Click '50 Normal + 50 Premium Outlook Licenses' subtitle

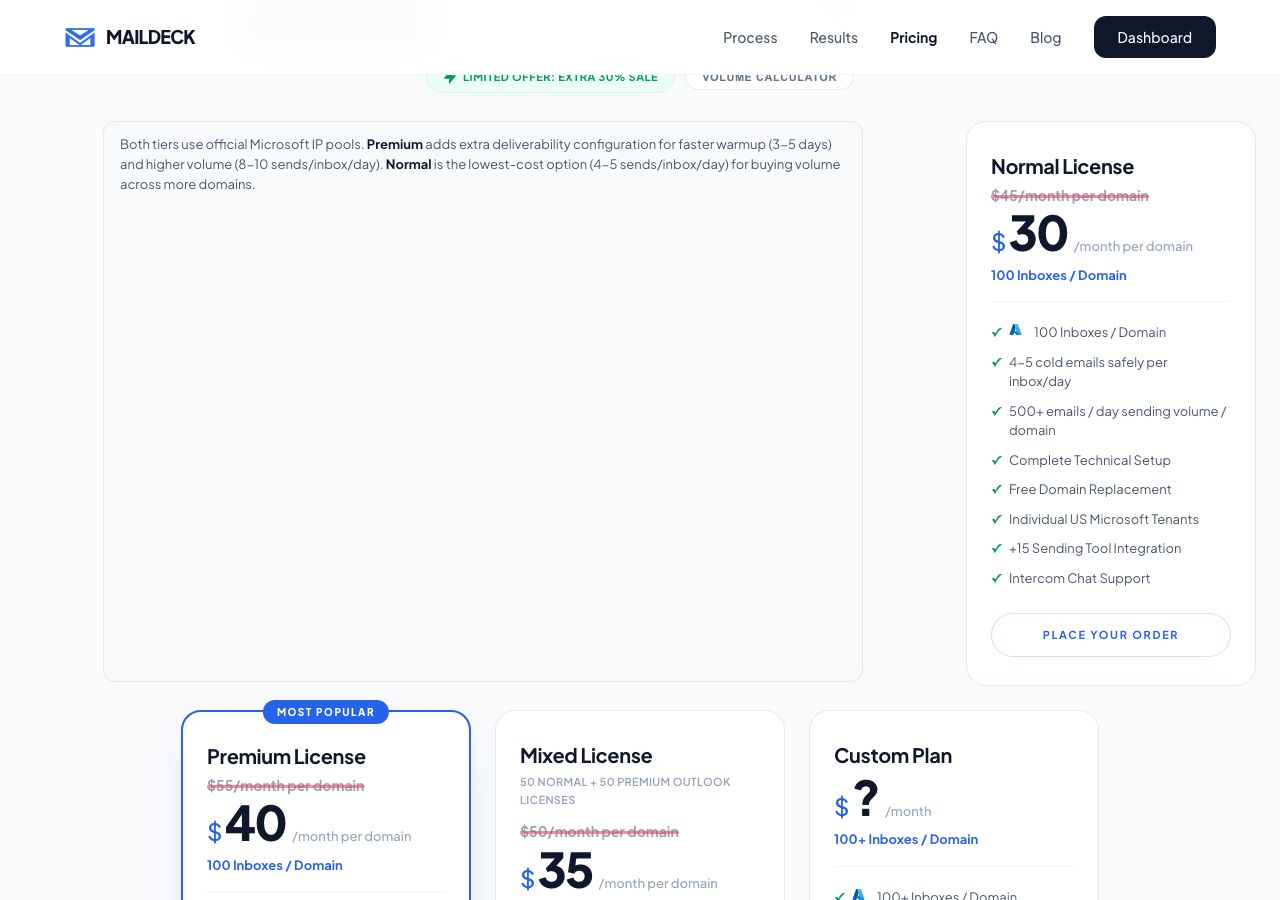click(x=625, y=791)
